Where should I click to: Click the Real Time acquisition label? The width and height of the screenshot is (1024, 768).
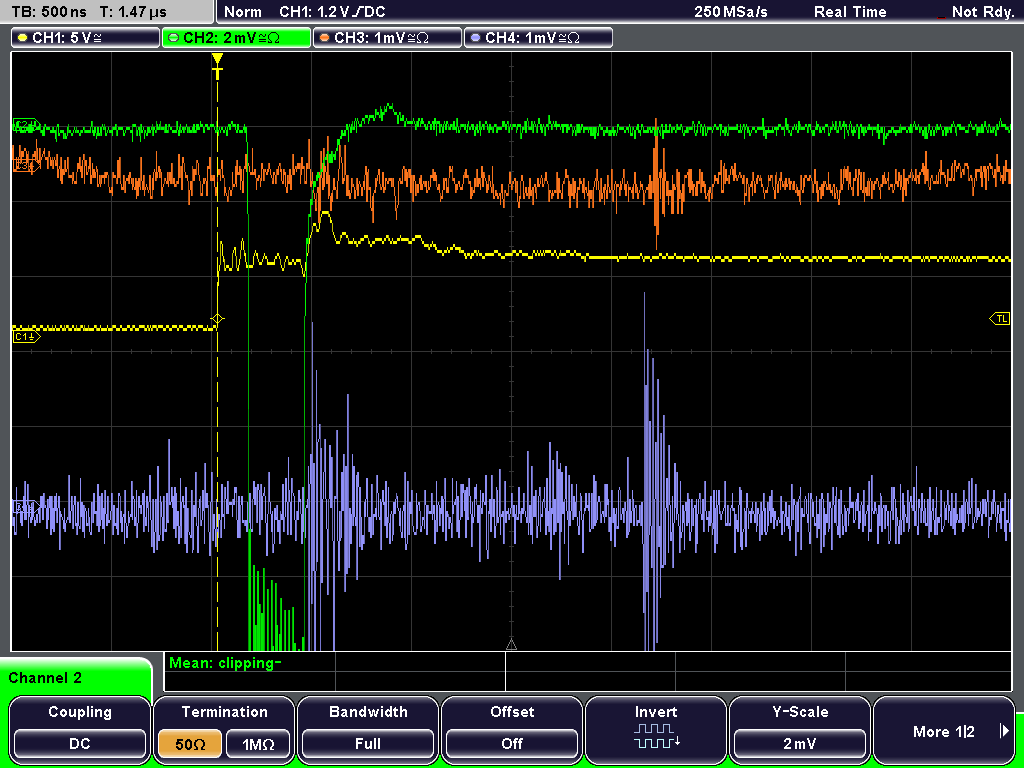[850, 12]
